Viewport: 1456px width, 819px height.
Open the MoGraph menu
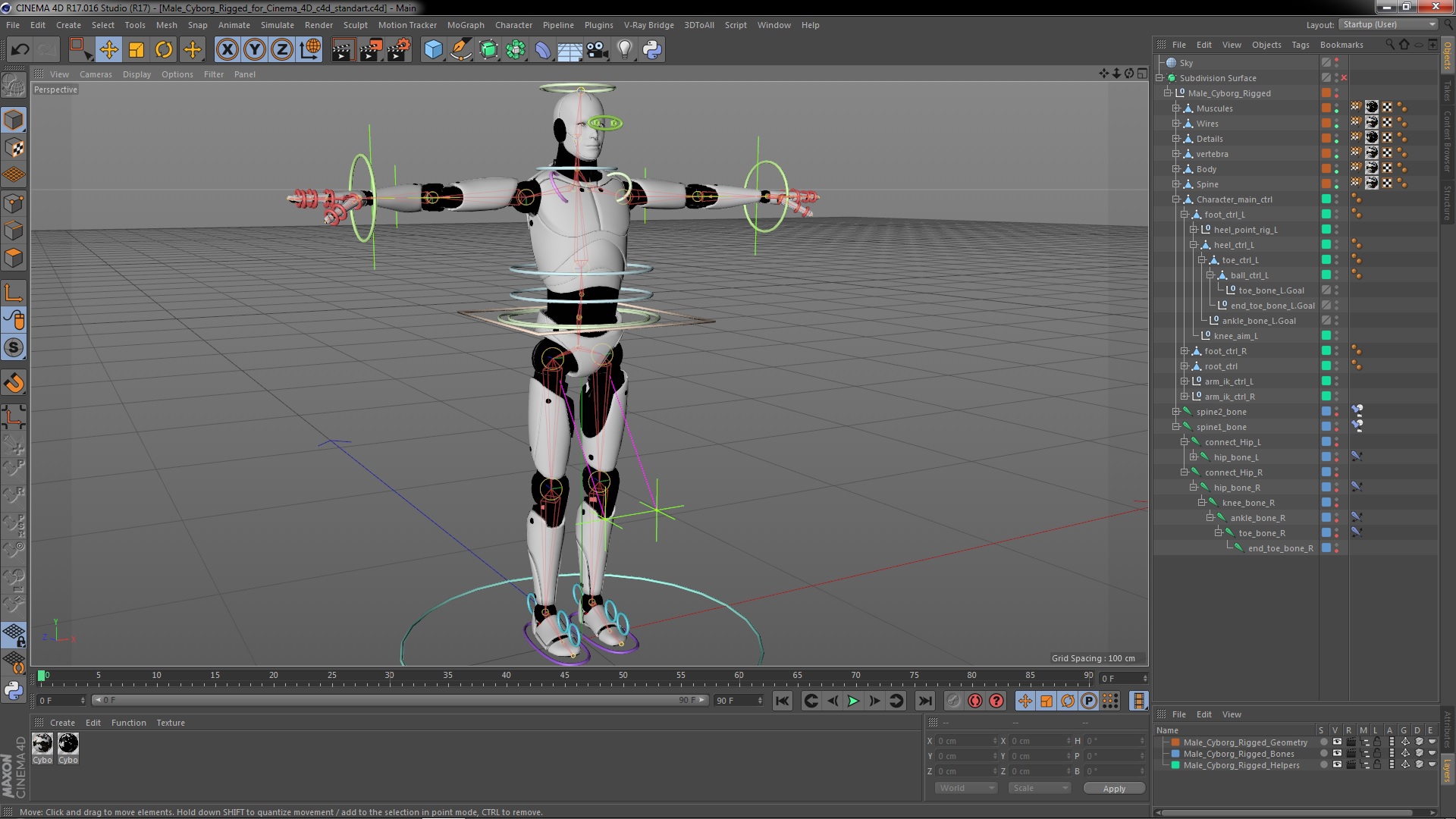tap(466, 25)
